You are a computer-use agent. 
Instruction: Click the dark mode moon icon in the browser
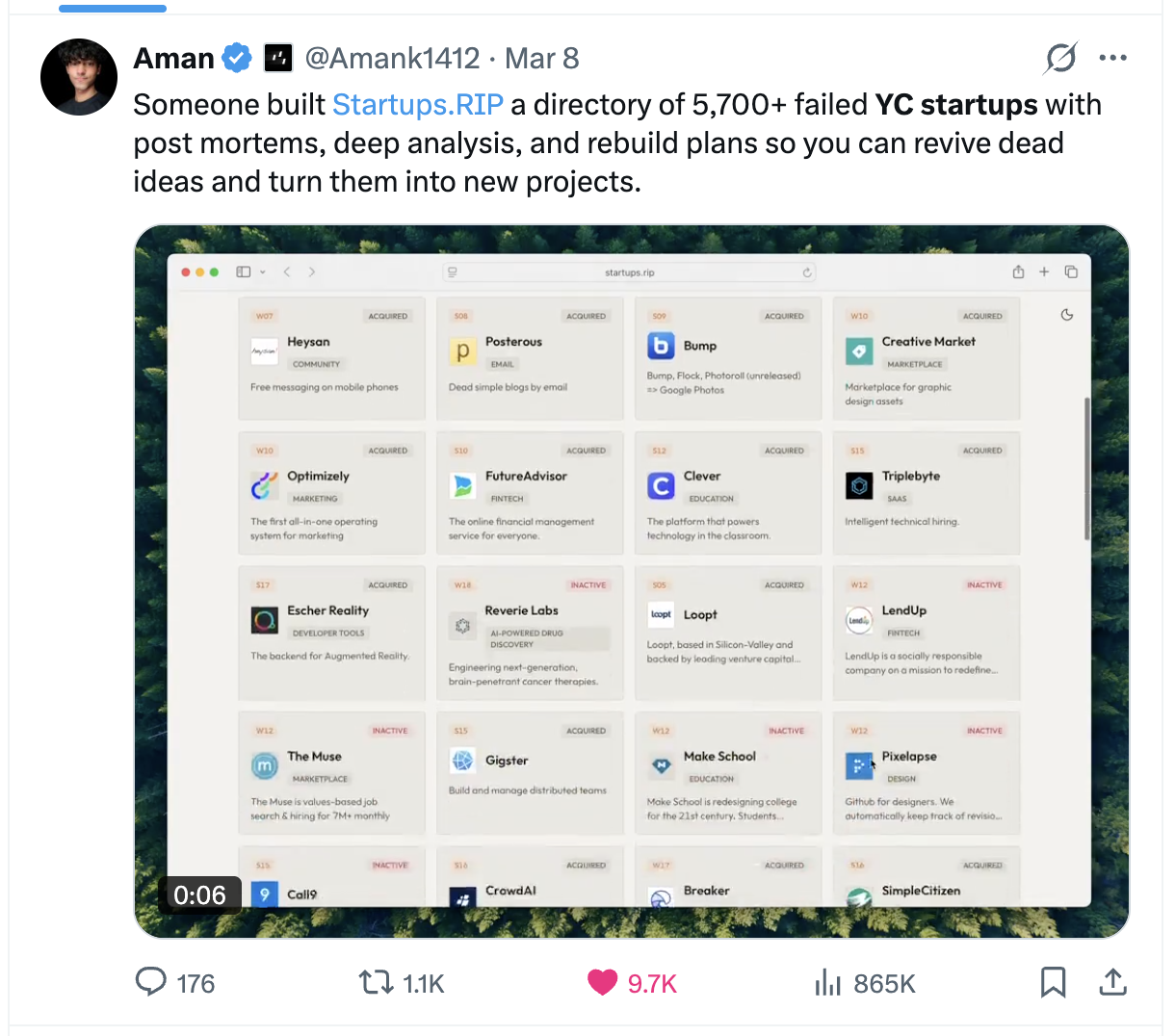coord(1066,314)
